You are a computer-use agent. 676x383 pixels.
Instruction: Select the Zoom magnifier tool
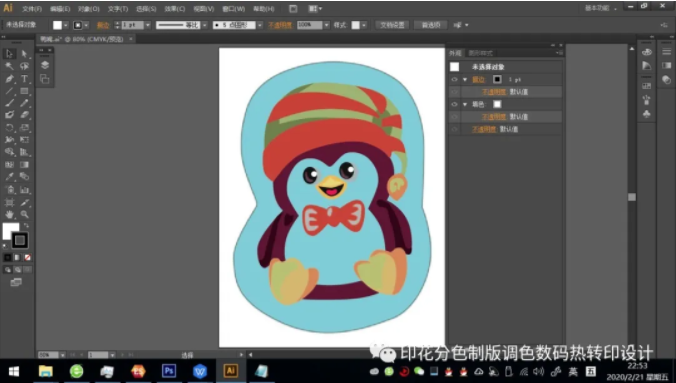[24, 214]
